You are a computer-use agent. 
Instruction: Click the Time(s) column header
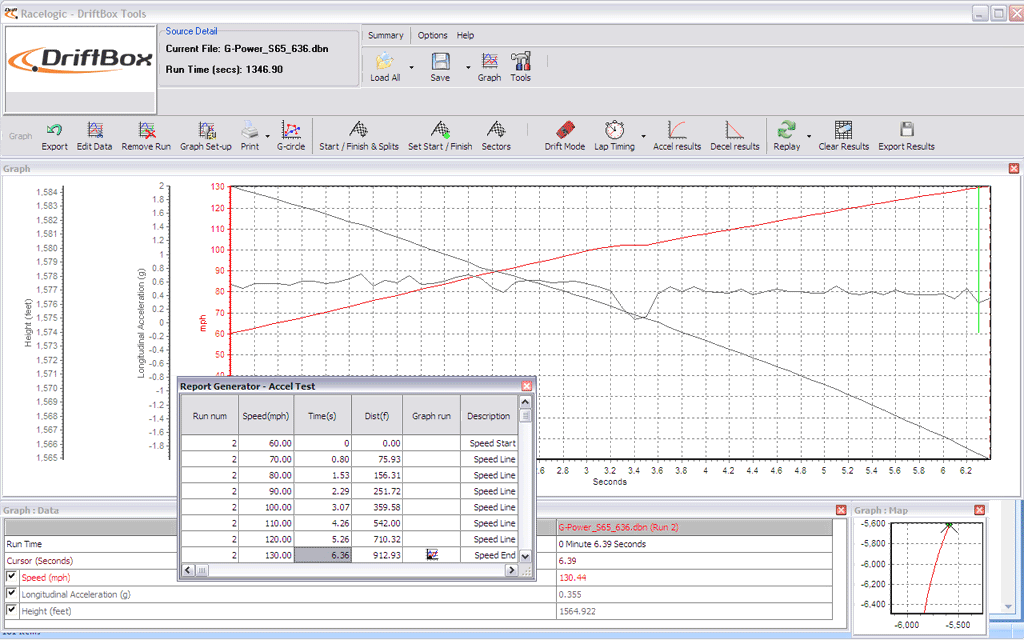pyautogui.click(x=323, y=415)
